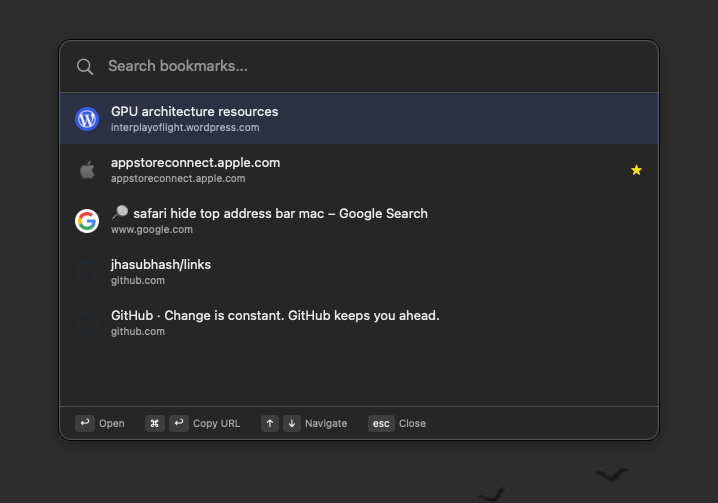Viewport: 718px width, 503px height.
Task: Click the WordPress favicon
Action: 87,119
